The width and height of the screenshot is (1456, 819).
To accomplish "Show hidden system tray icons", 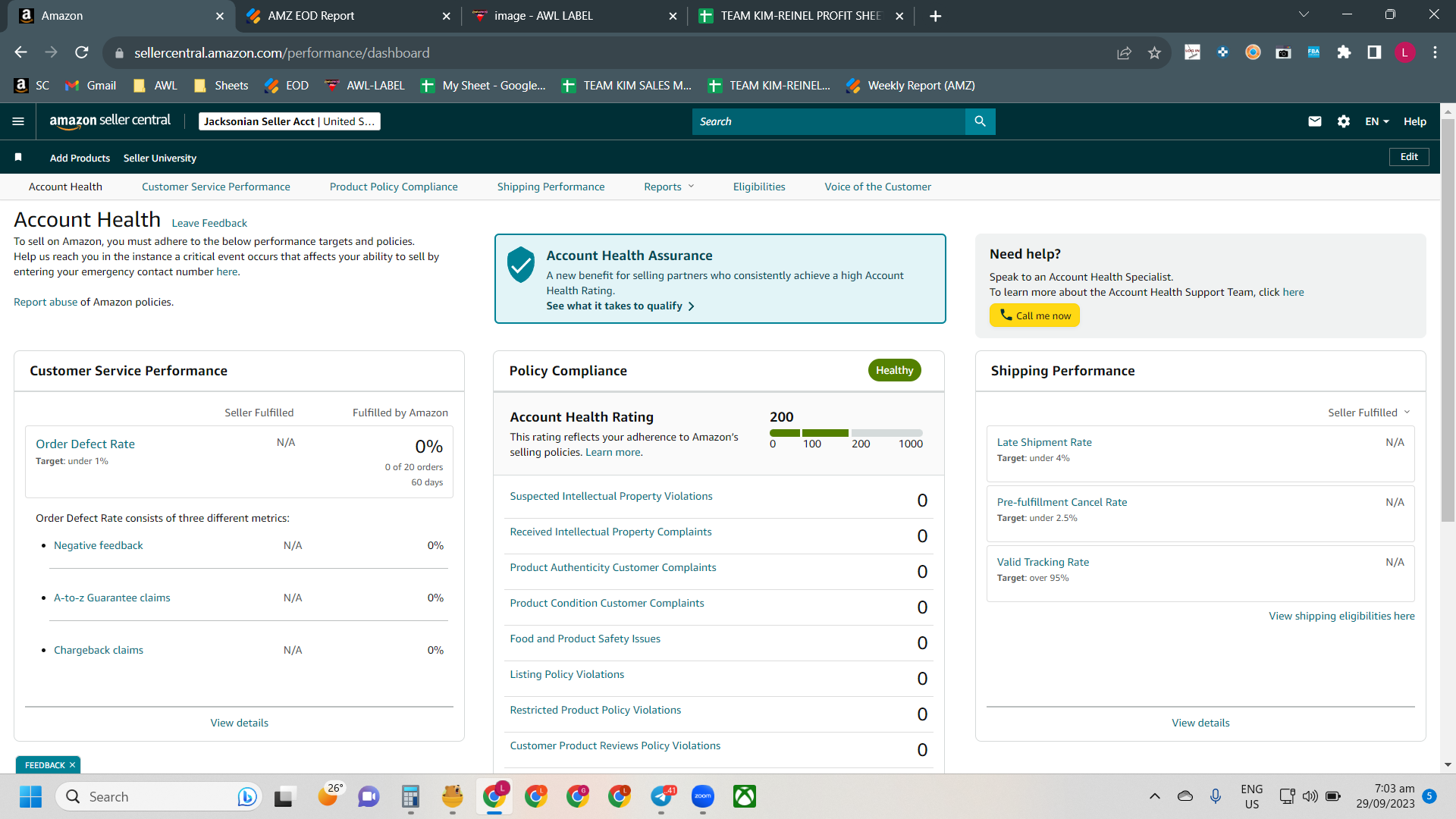I will click(1154, 796).
